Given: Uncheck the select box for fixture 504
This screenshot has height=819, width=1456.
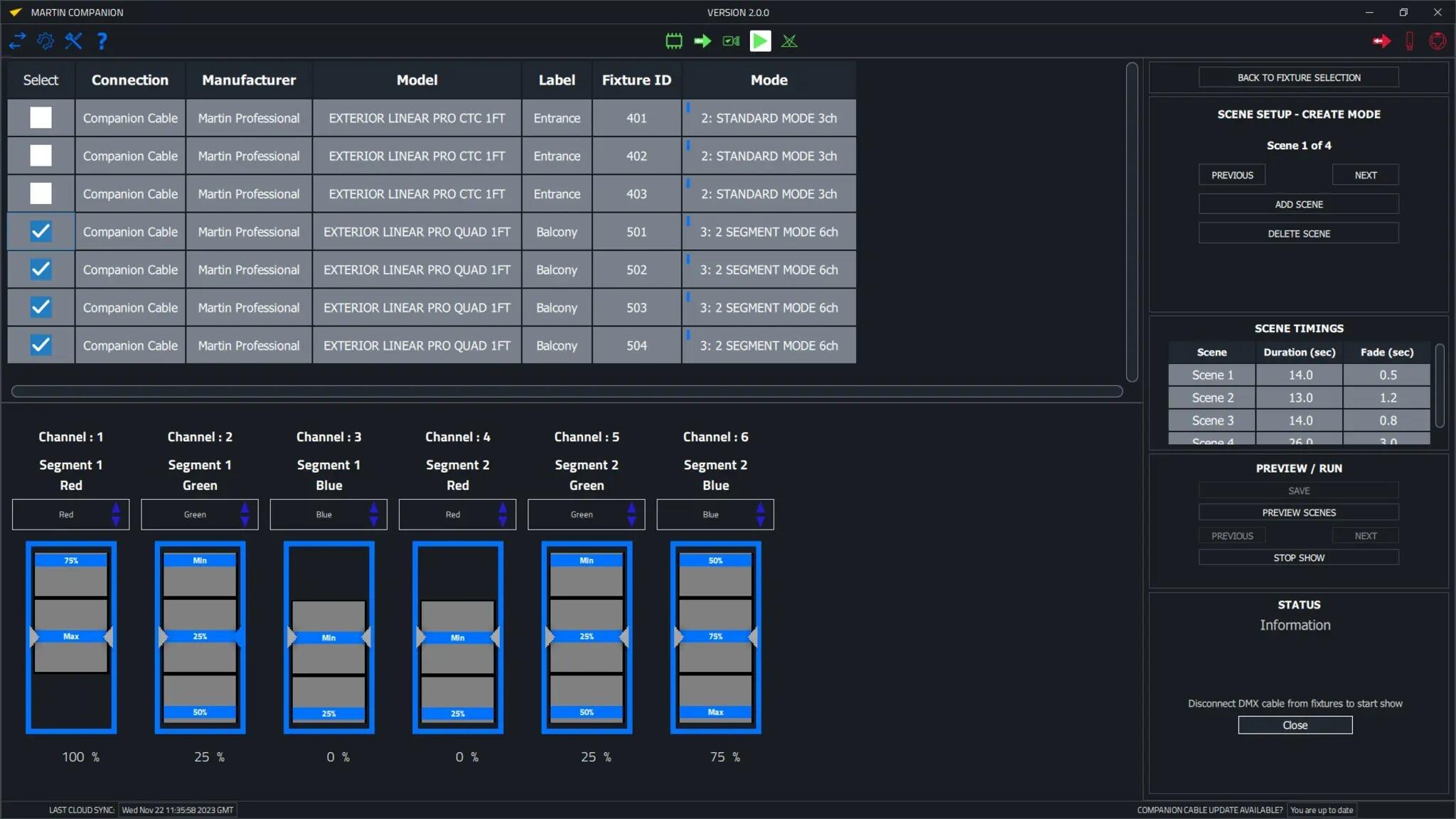Looking at the screenshot, I should pyautogui.click(x=41, y=346).
